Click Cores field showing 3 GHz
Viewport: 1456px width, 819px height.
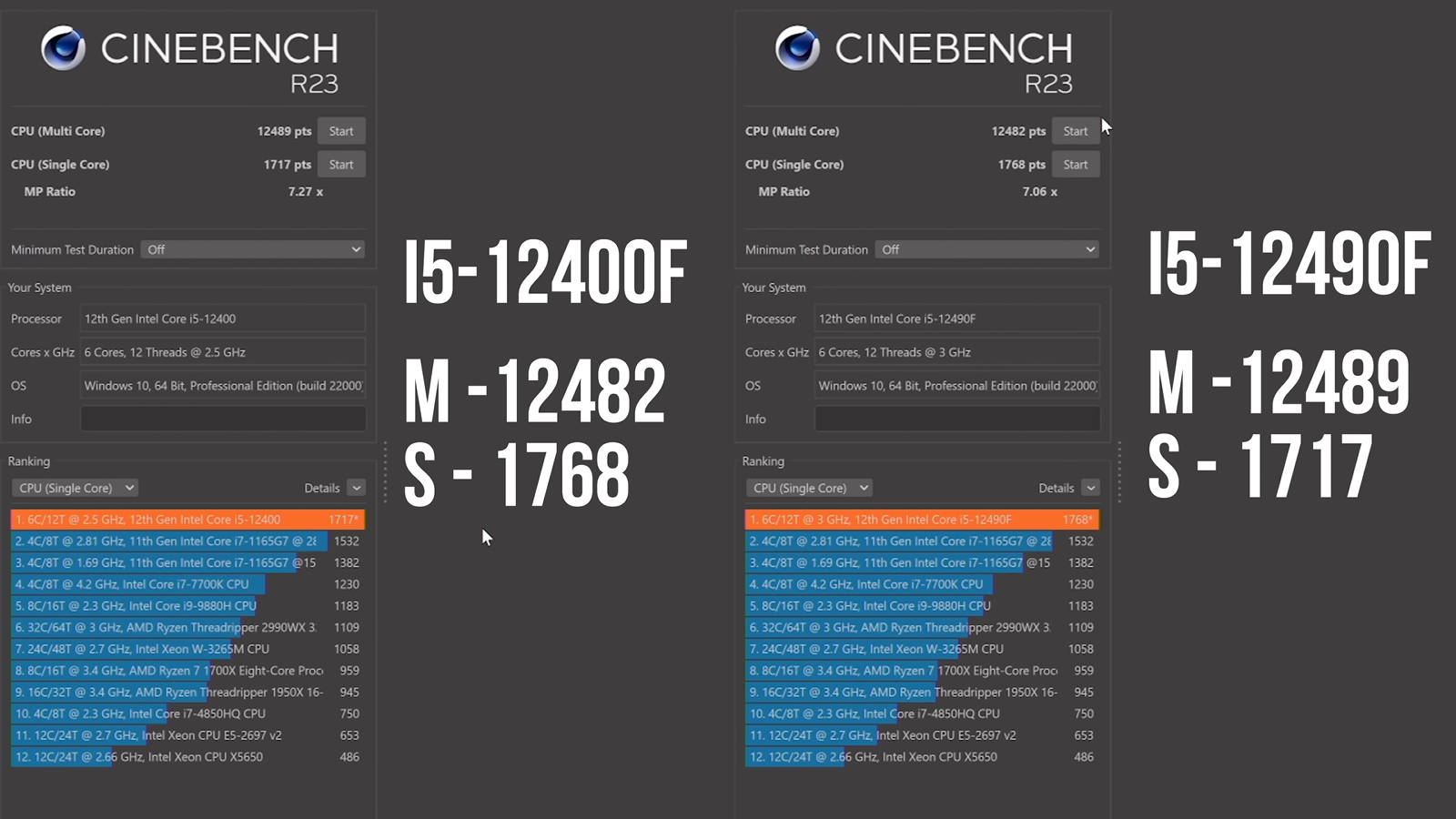pos(957,352)
